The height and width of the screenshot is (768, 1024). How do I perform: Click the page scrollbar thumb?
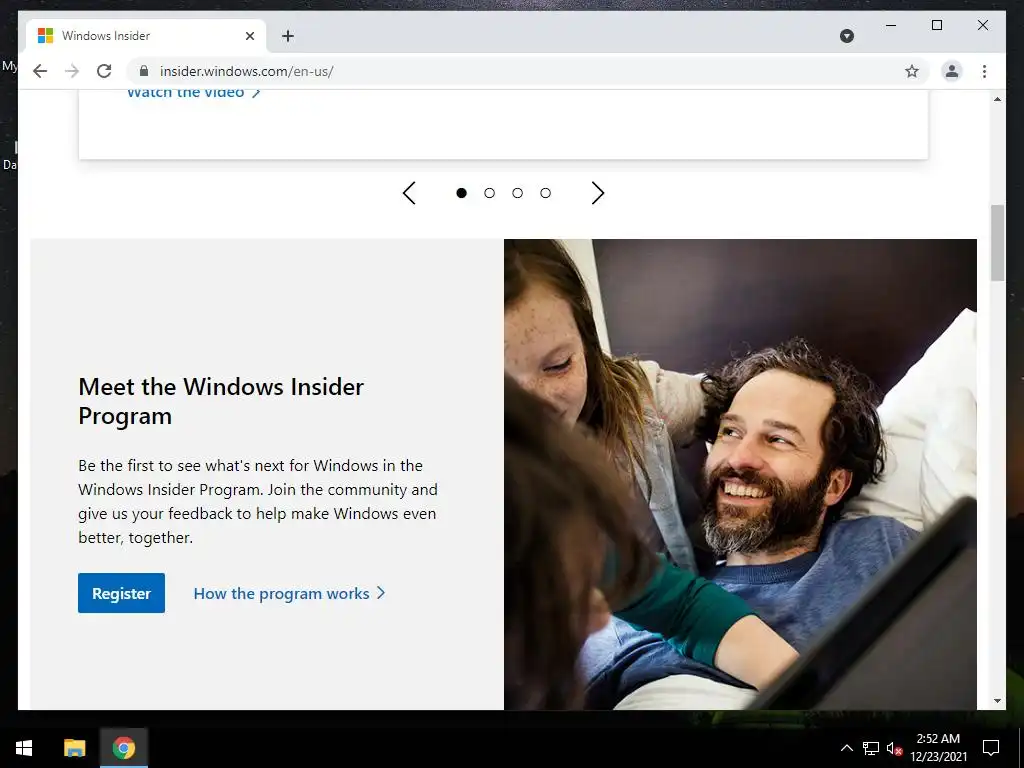(997, 243)
